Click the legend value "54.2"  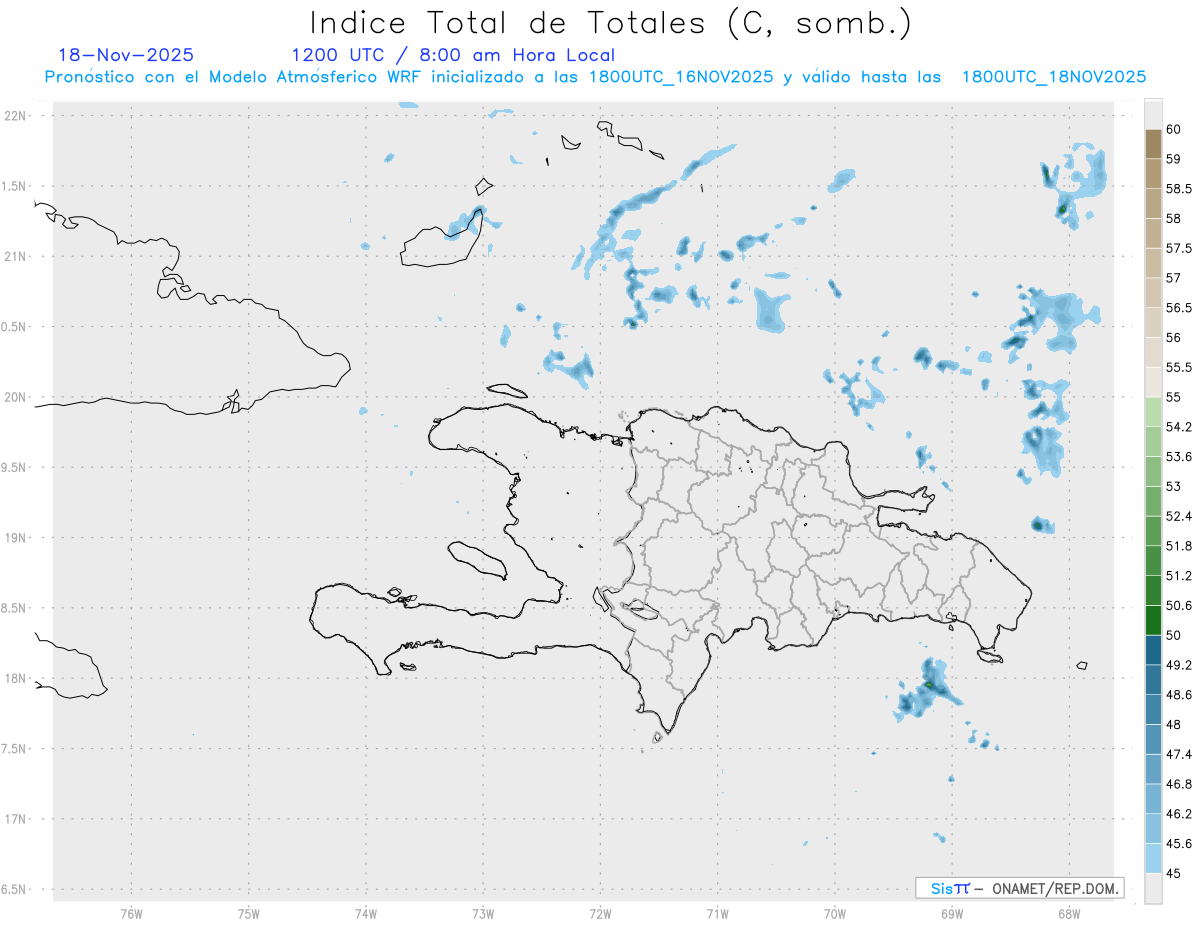point(1179,427)
